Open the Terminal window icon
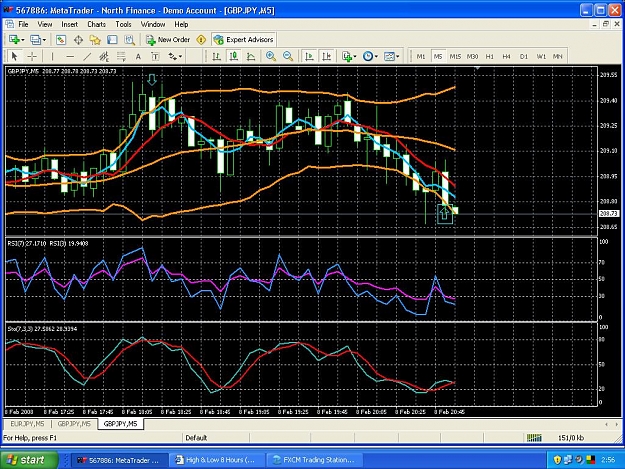This screenshot has height=469, width=625. [112, 40]
